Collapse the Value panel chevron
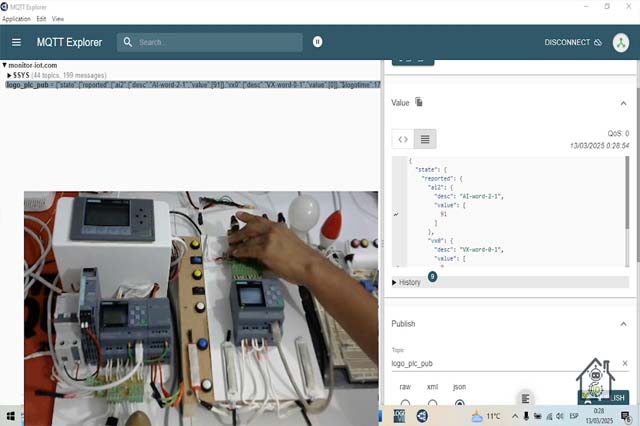This screenshot has height=426, width=640. 624,102
